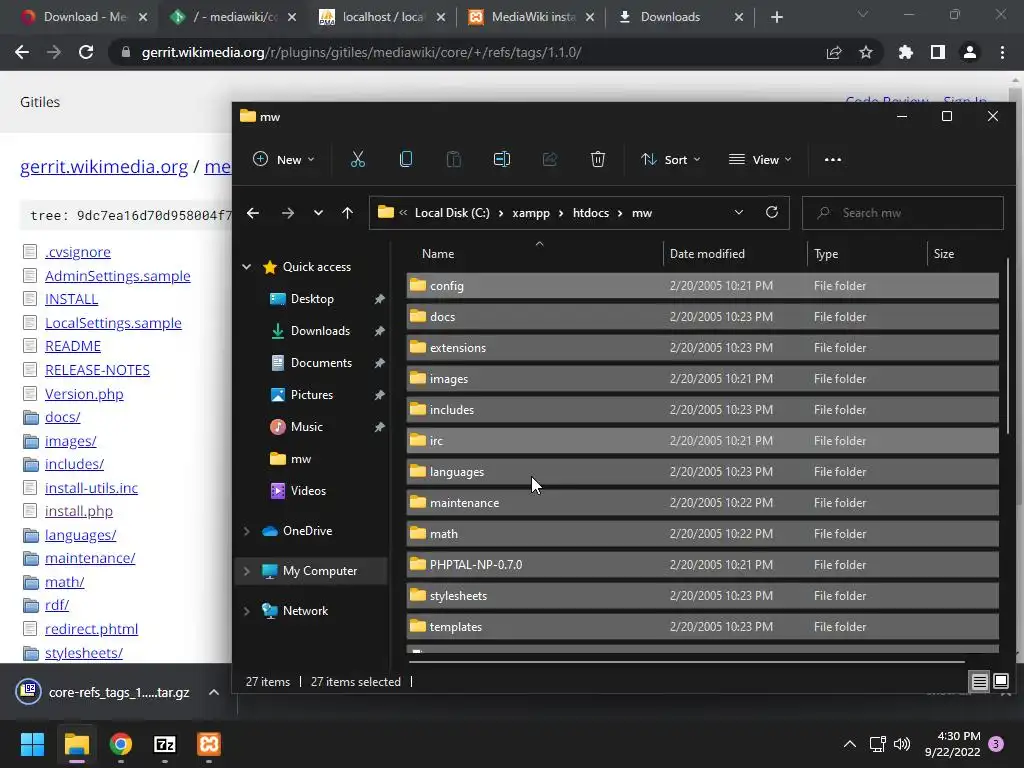Open the AdminSettings.sample link
Screen dimensions: 1024x768
tap(118, 276)
